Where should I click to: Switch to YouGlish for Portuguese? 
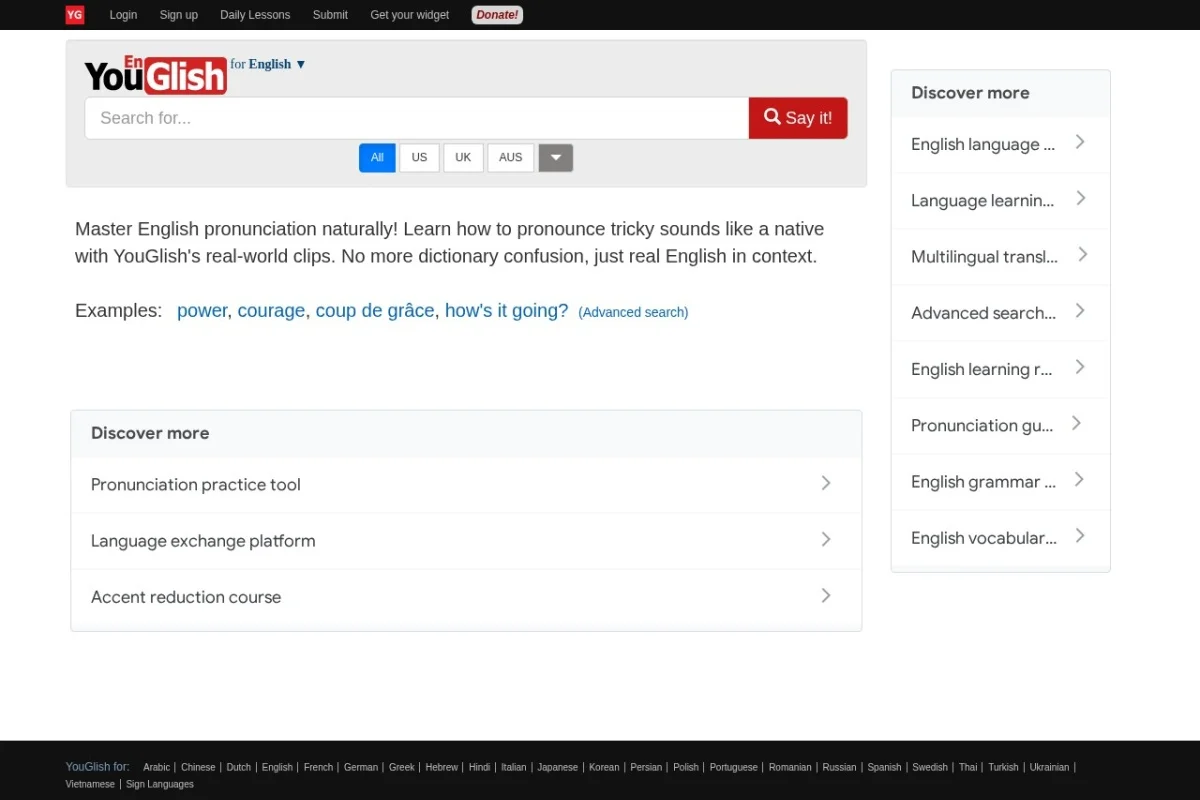(x=734, y=767)
